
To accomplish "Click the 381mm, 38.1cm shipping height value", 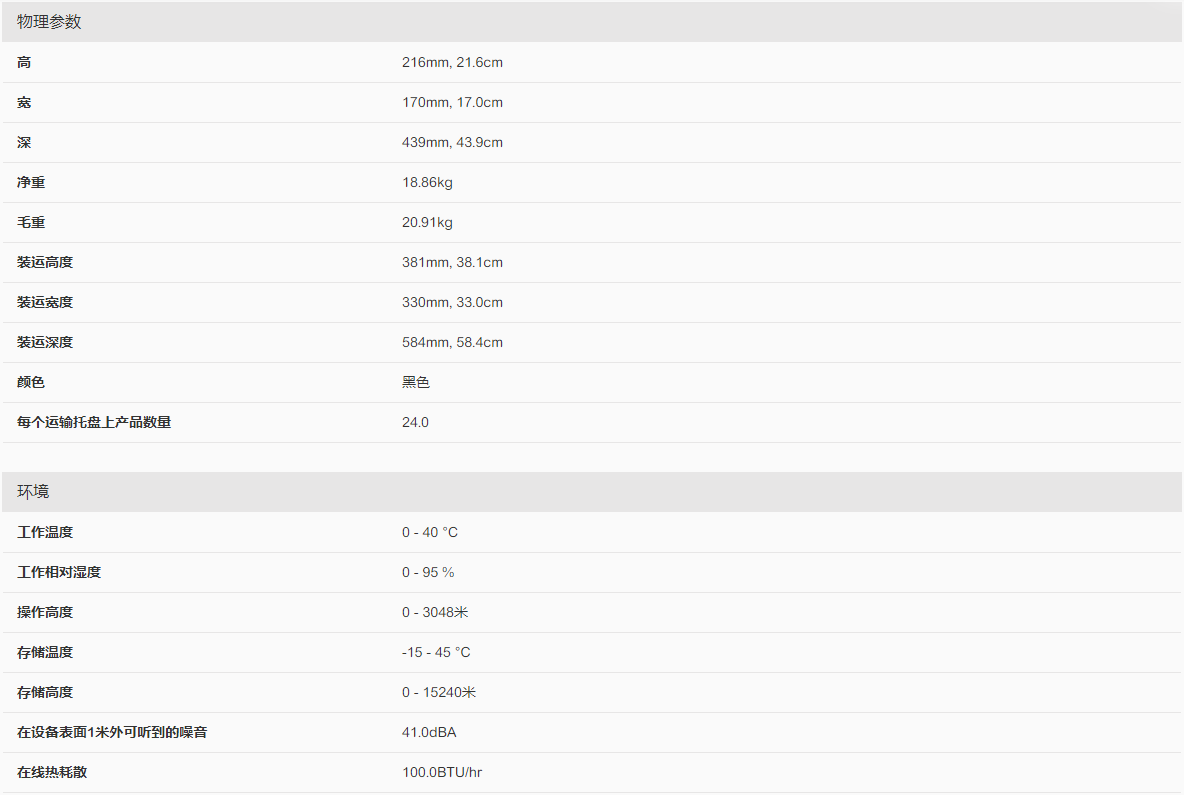I will tap(452, 262).
